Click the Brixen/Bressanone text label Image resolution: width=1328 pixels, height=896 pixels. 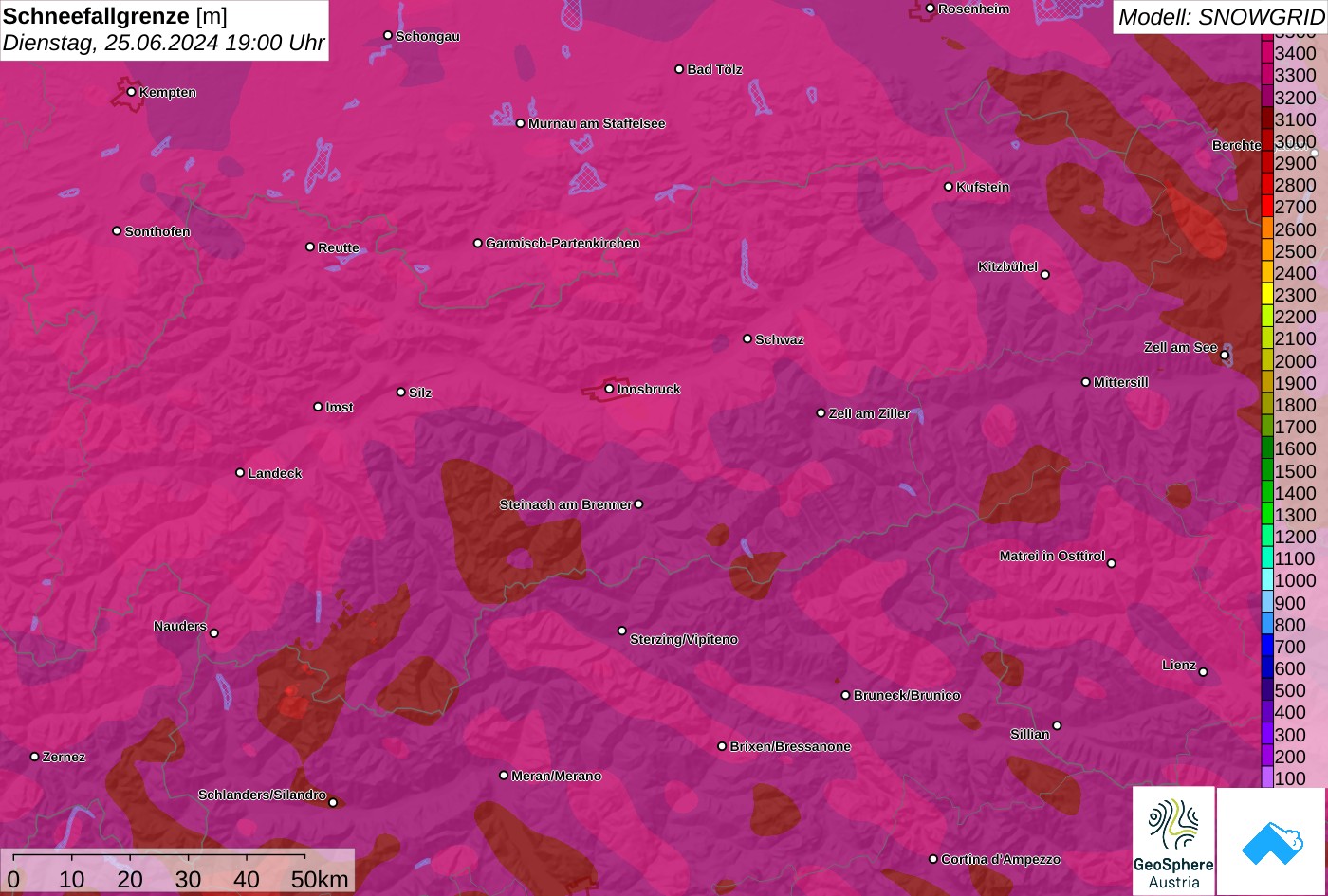tap(790, 746)
